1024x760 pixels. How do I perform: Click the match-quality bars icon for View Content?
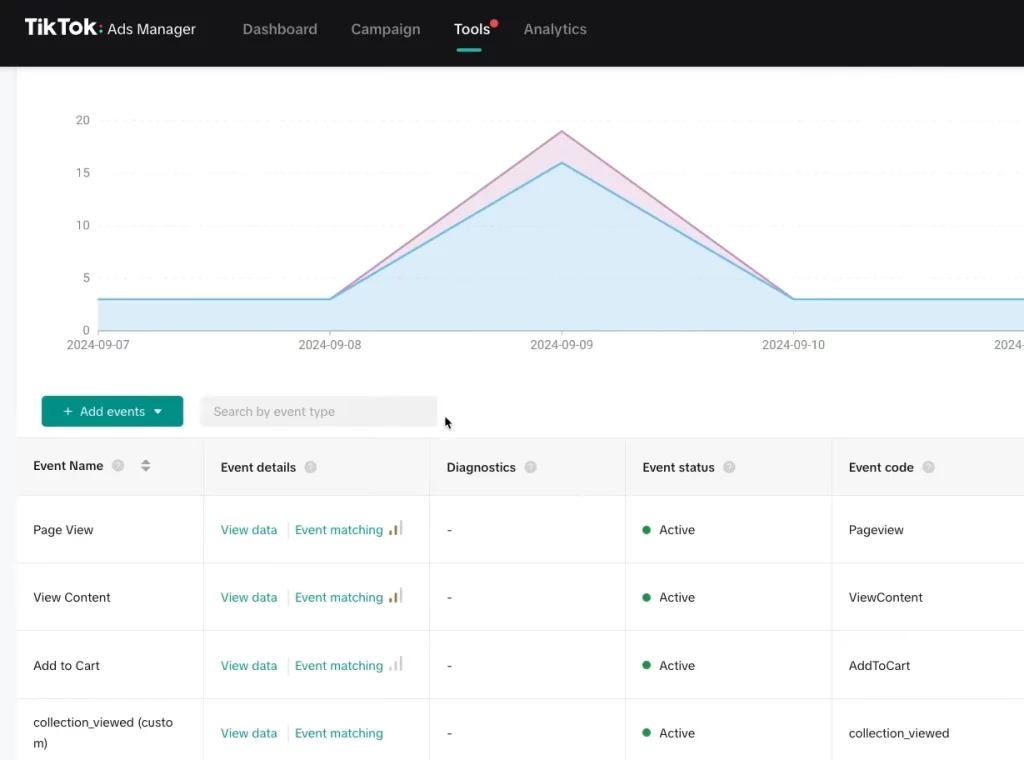coord(396,596)
